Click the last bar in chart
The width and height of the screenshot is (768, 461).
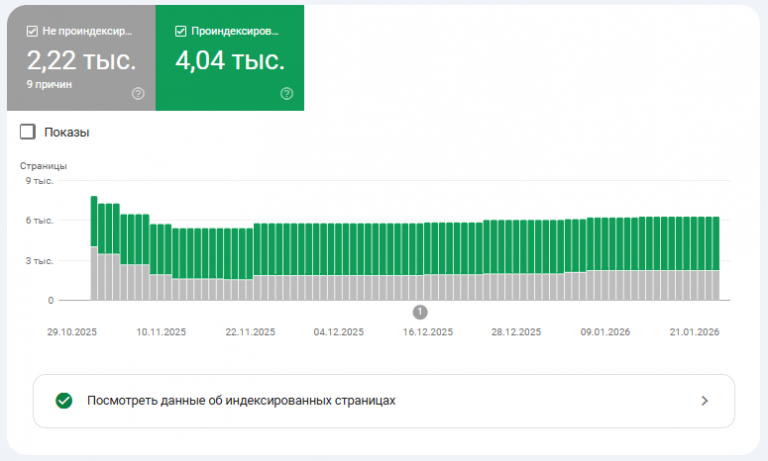coord(716,258)
